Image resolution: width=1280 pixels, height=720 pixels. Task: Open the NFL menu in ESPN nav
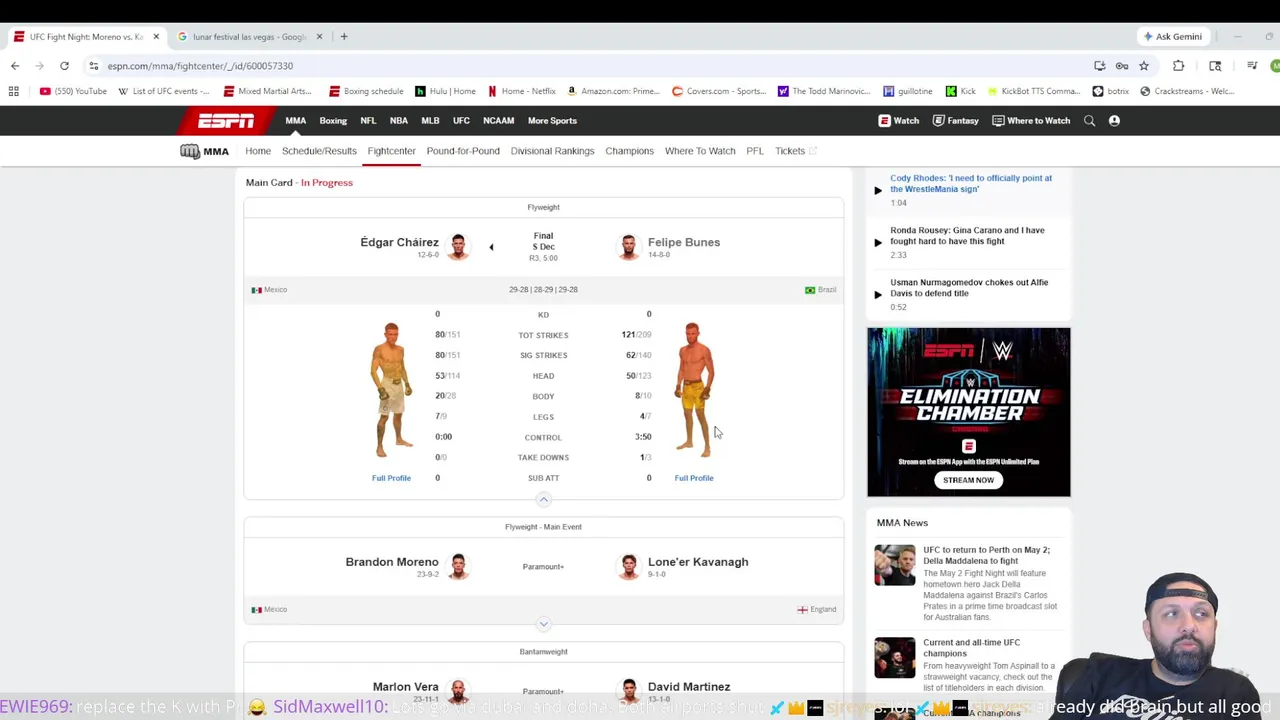point(368,121)
